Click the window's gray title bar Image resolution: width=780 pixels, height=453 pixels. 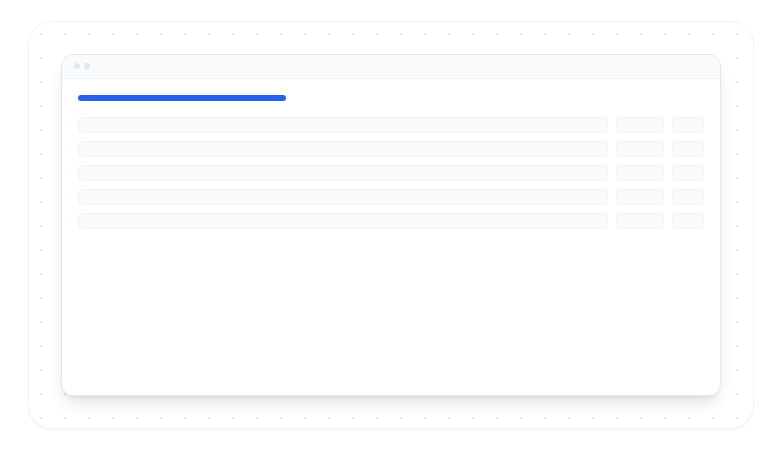400,66
